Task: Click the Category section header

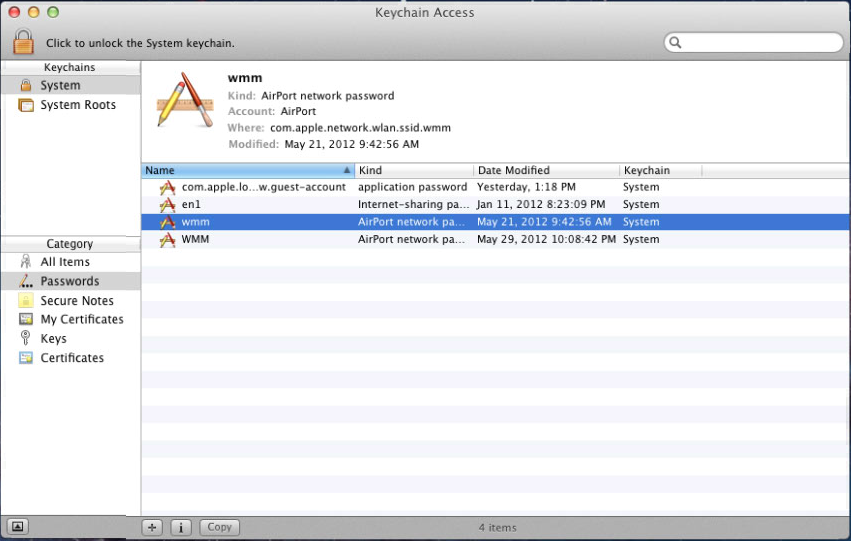Action: [x=71, y=244]
